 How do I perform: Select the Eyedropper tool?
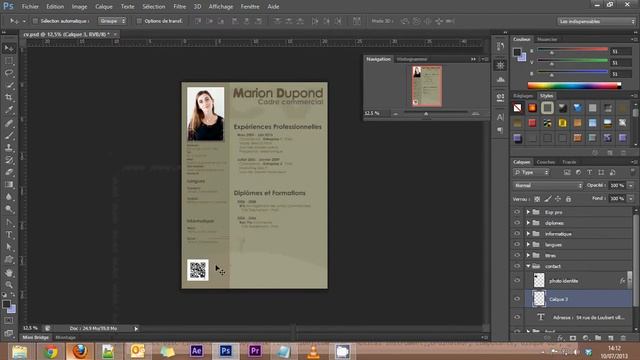pyautogui.click(x=9, y=110)
